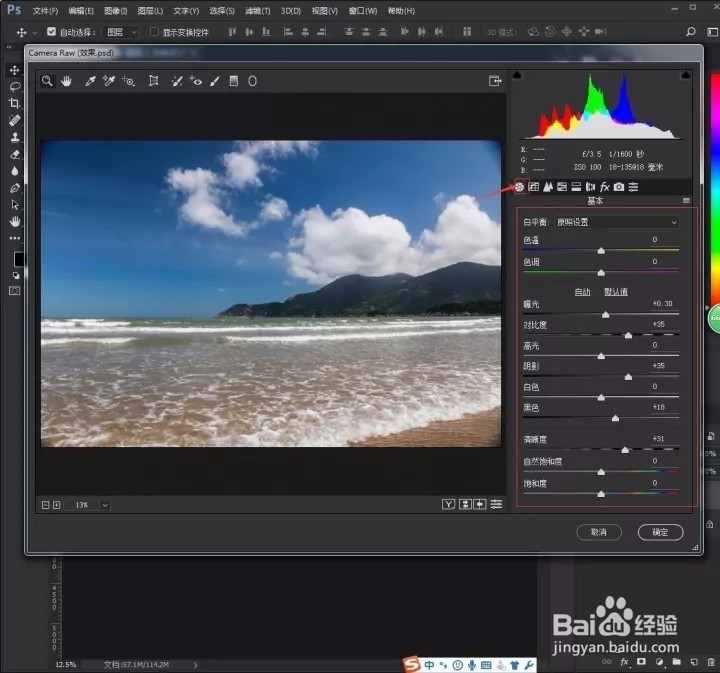Select the Lasso tool in Photoshop toolbox
720x673 pixels.
coord(15,87)
